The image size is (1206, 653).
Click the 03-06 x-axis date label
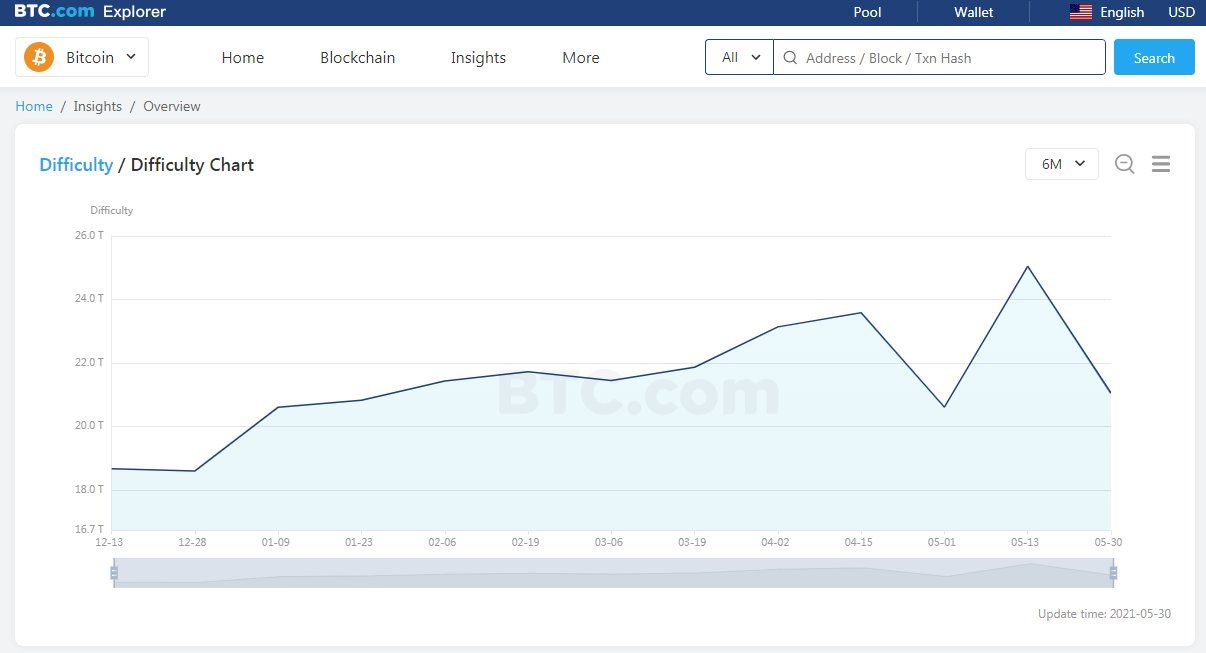click(x=609, y=542)
